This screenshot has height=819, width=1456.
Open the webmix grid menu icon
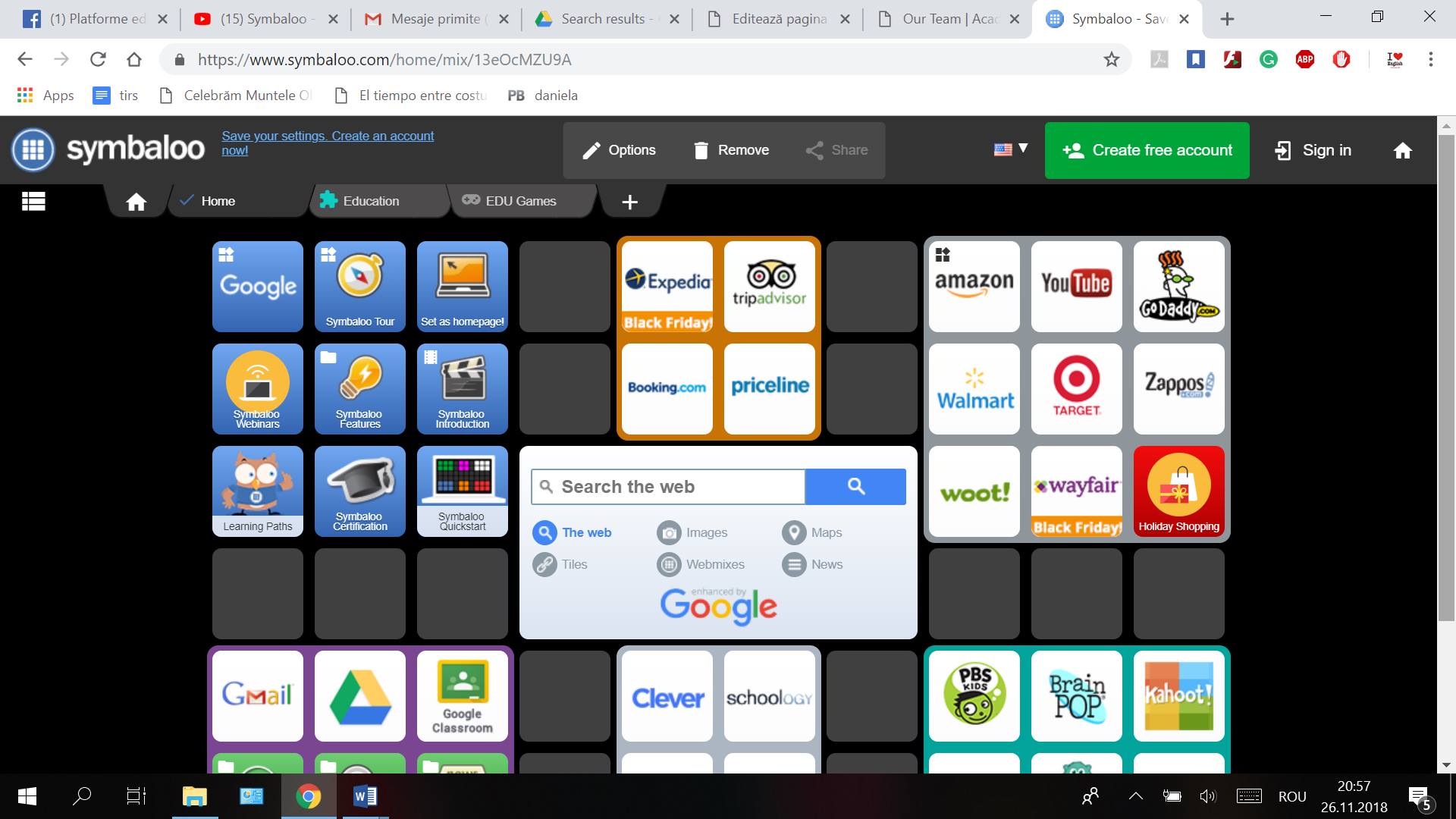pos(33,201)
